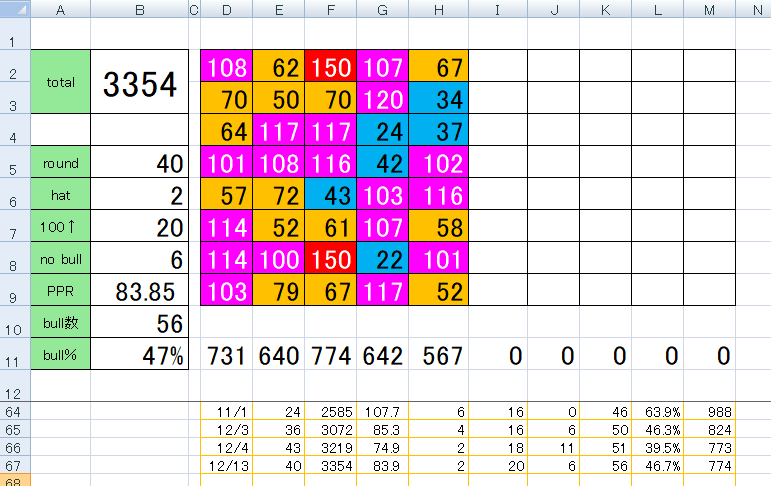Select the orange cell with score 50

click(279, 98)
